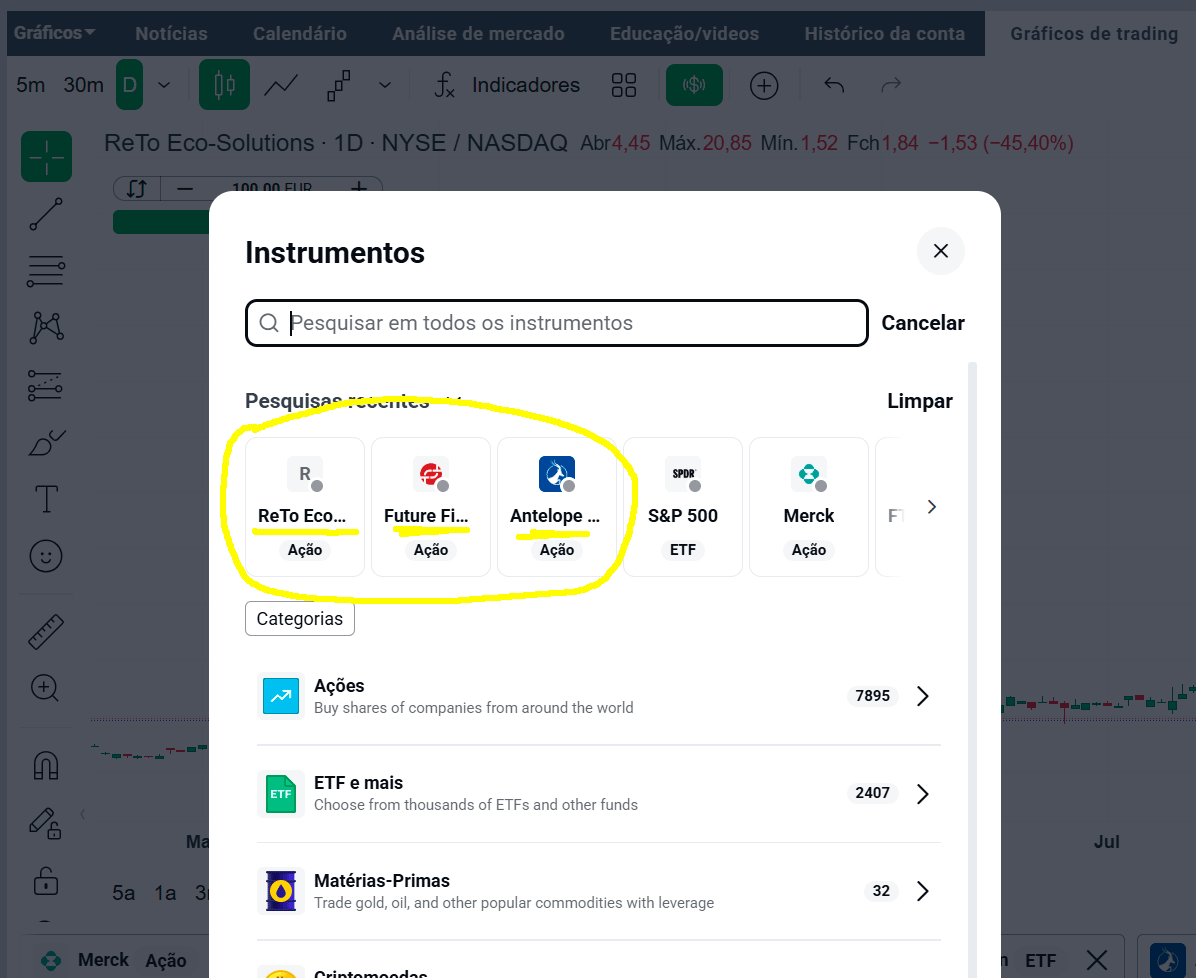Select the 5m timeframe

[x=31, y=85]
